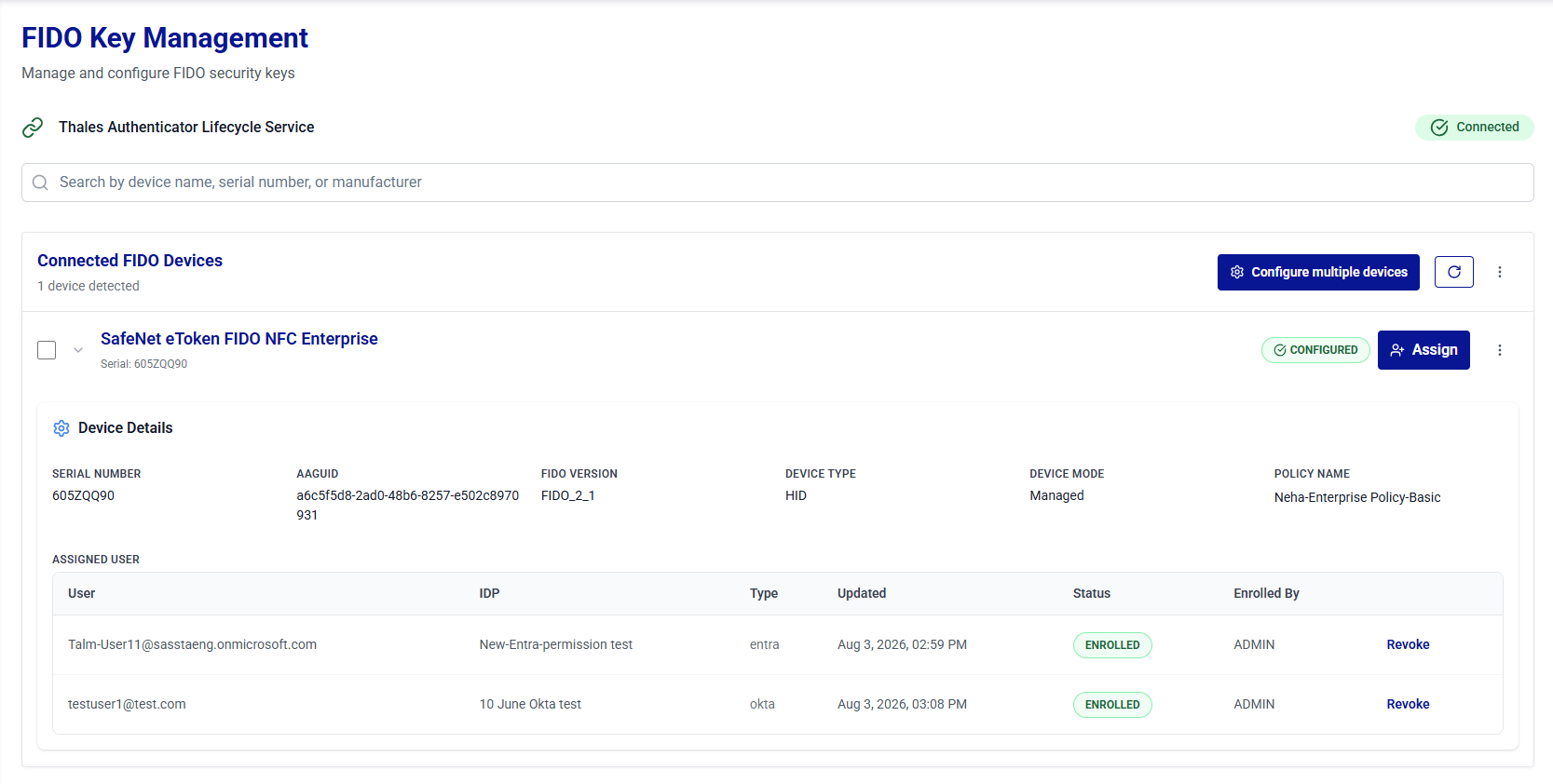This screenshot has width=1553, height=784.
Task: Click 10 June Okta test IDP cell
Action: tap(530, 704)
